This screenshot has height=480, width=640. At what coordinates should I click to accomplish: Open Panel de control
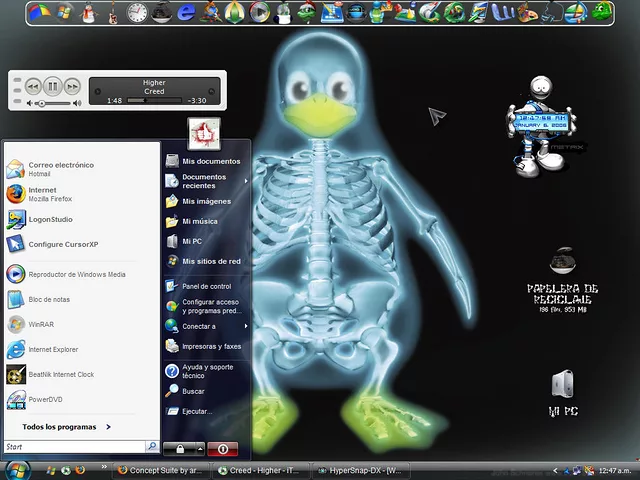pyautogui.click(x=205, y=286)
